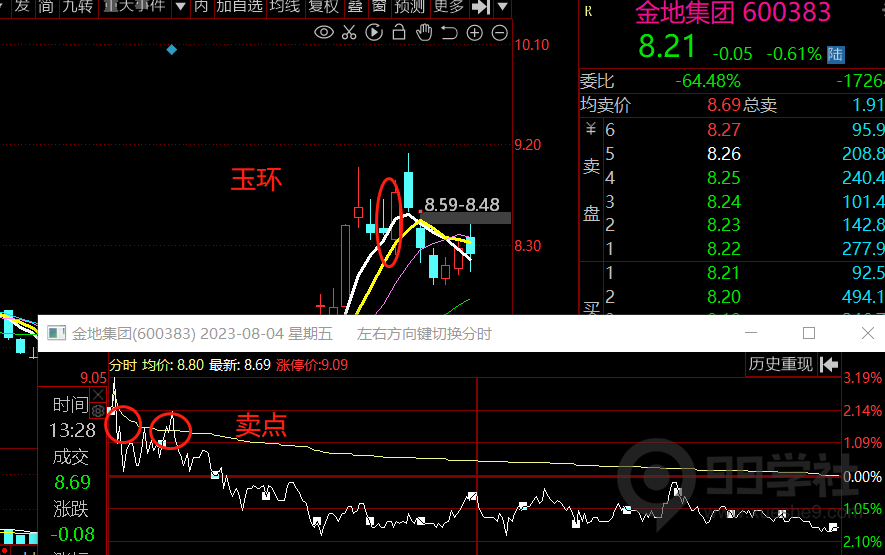Click the blue 陆 badge next to price

[x=836, y=52]
